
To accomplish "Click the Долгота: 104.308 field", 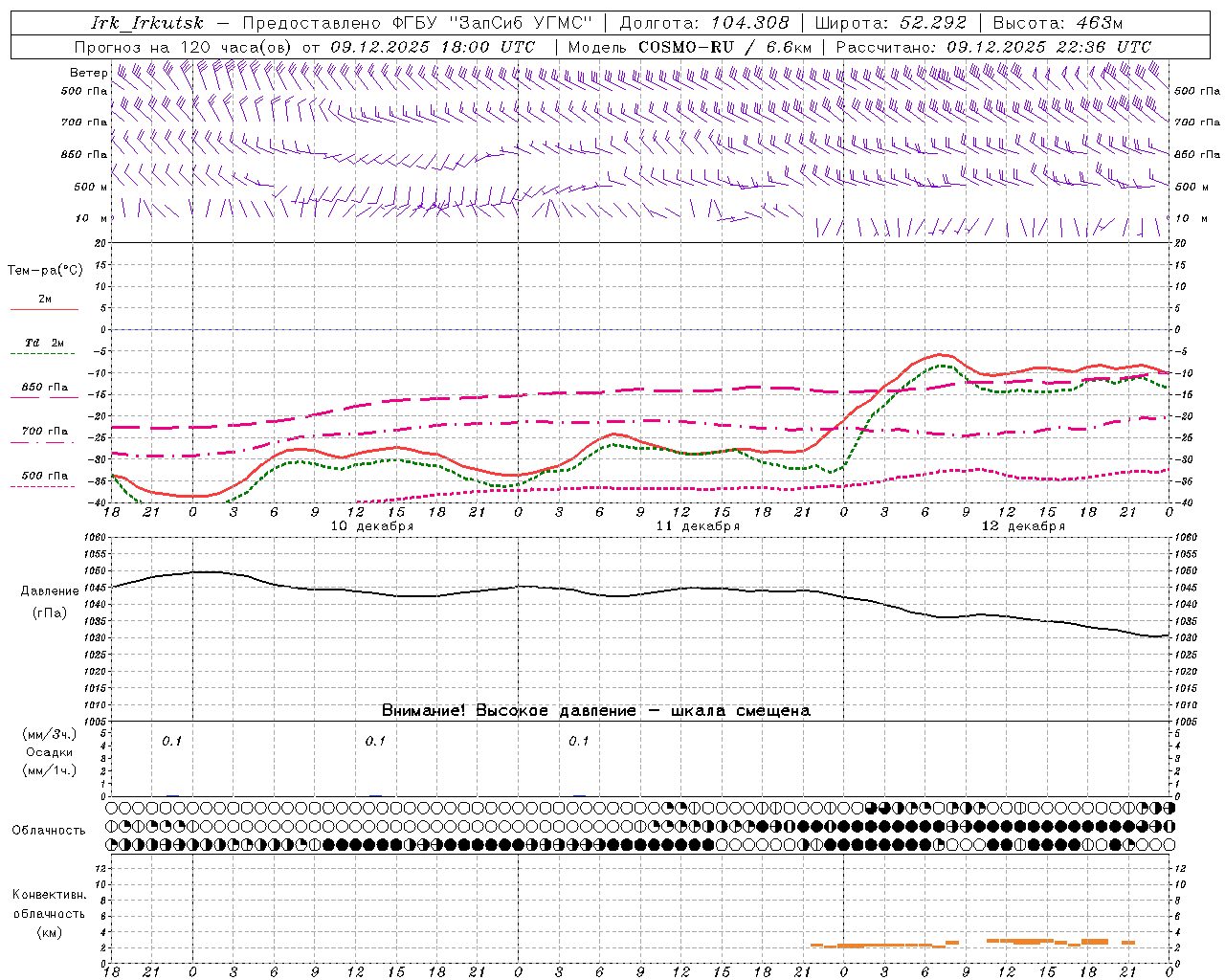I will 704,23.
